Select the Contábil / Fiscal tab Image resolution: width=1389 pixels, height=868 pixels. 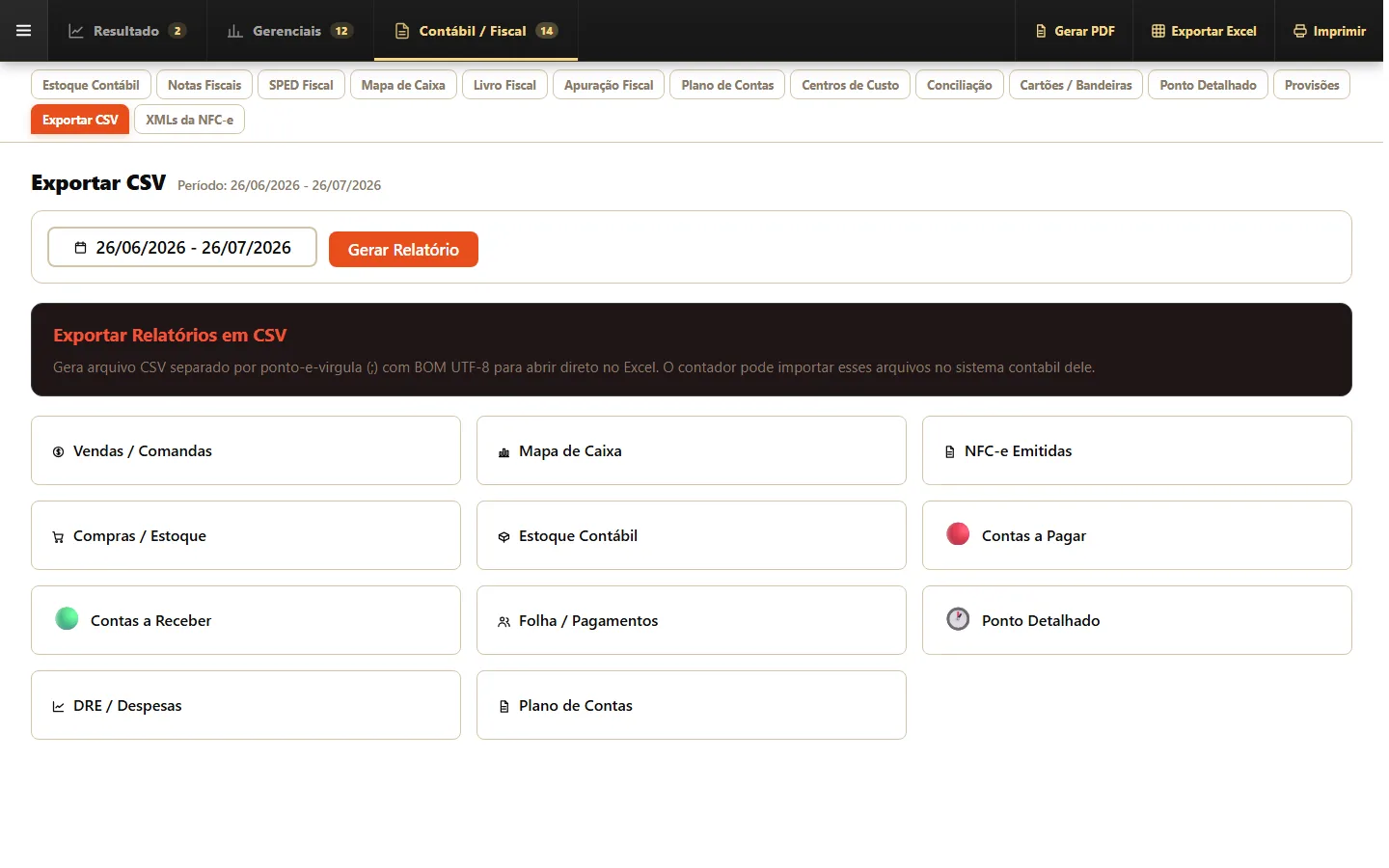coord(477,31)
